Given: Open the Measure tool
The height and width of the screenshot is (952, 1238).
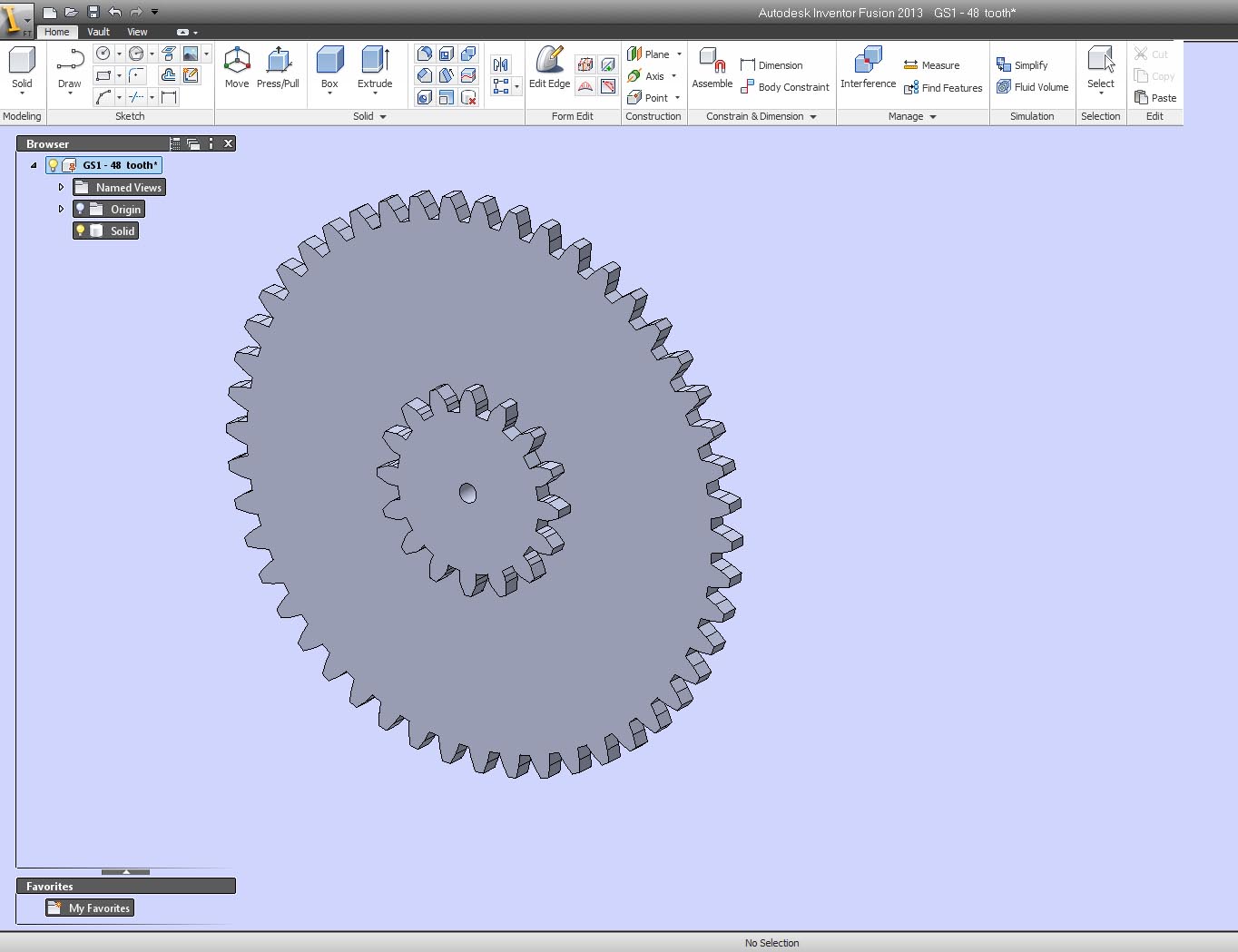Looking at the screenshot, I should (x=933, y=64).
